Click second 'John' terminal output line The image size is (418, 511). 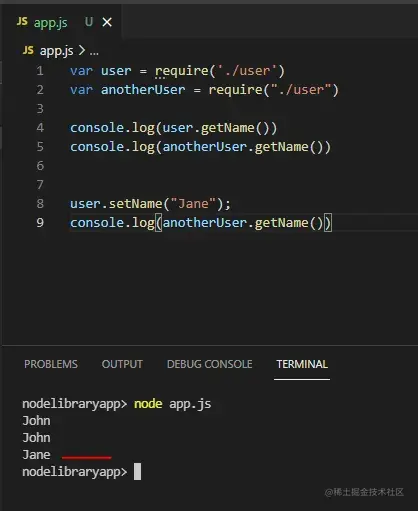(x=36, y=438)
